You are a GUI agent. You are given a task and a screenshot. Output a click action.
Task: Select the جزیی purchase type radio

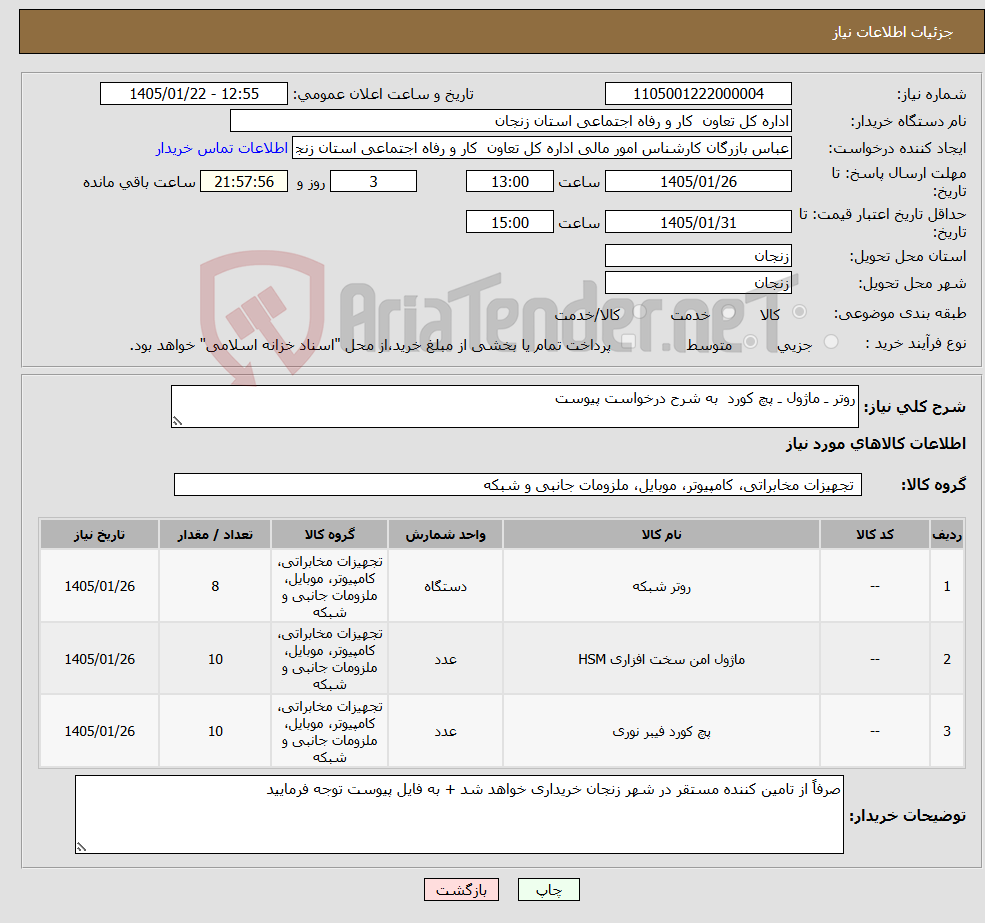pyautogui.click(x=830, y=342)
